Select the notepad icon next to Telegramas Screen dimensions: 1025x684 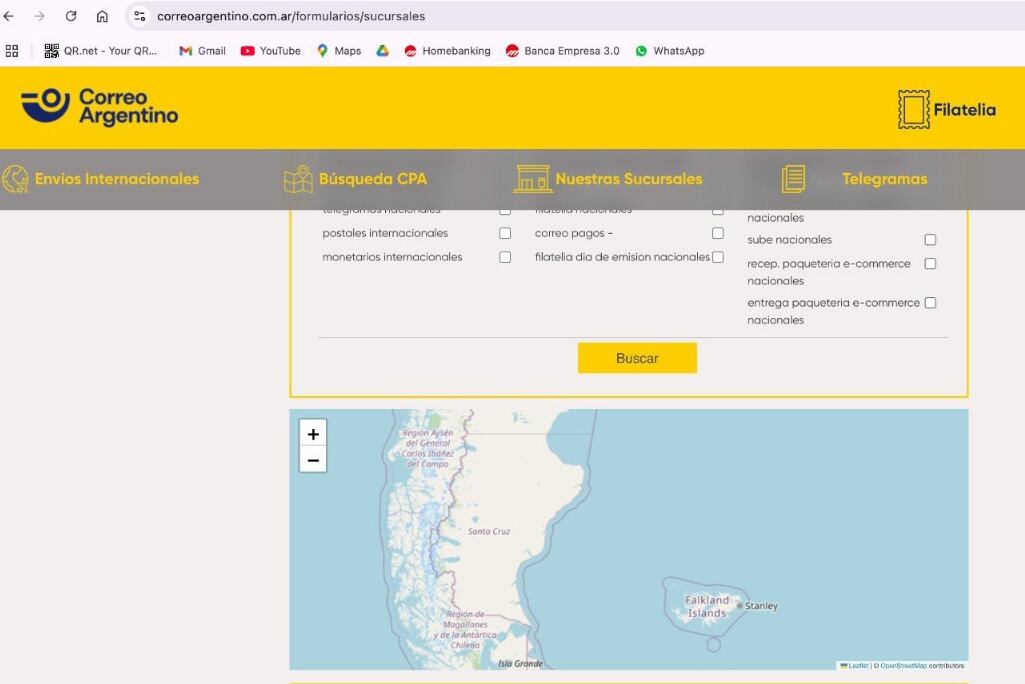[x=792, y=178]
